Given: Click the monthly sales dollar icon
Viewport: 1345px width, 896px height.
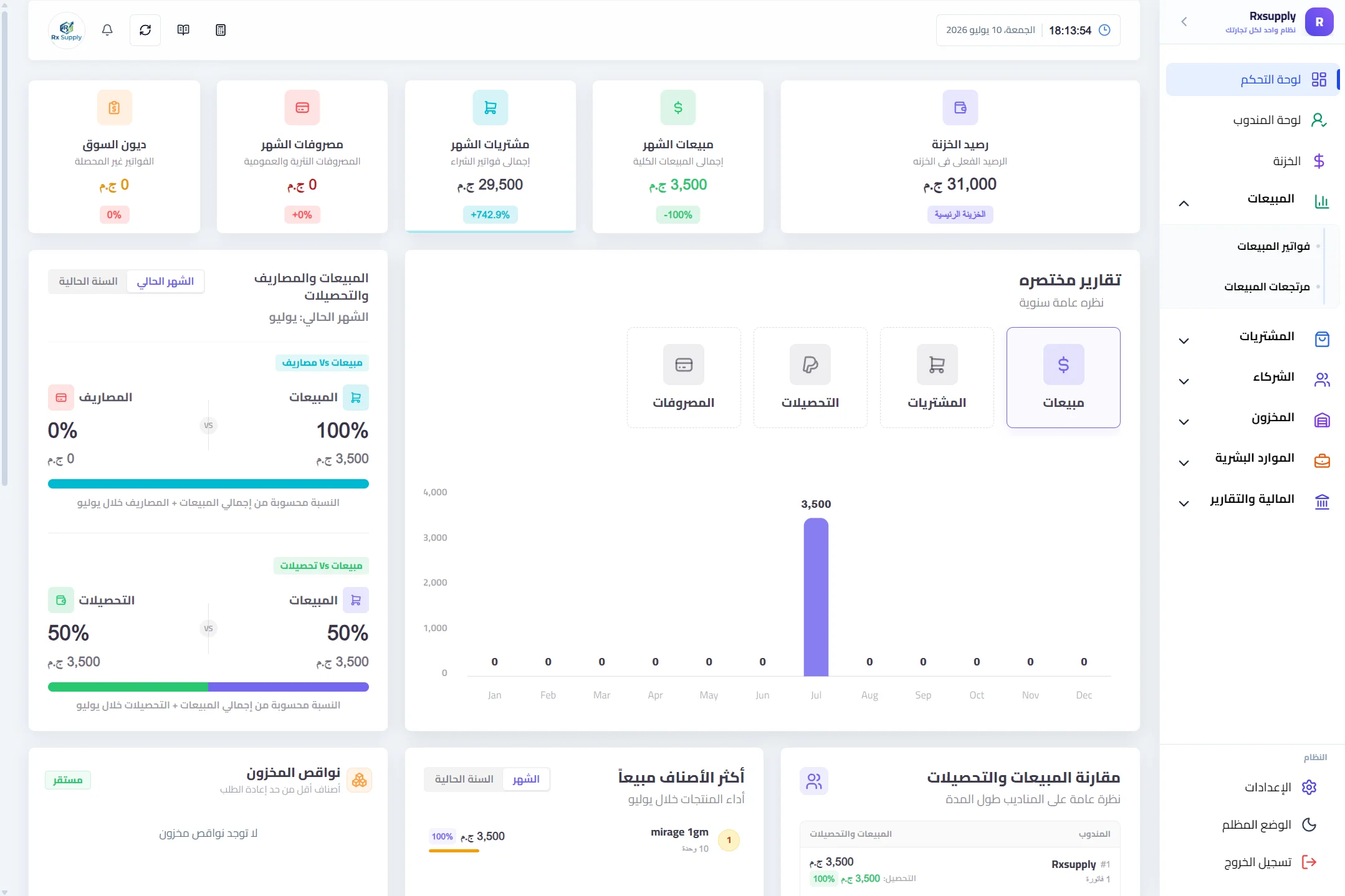Looking at the screenshot, I should pos(678,108).
